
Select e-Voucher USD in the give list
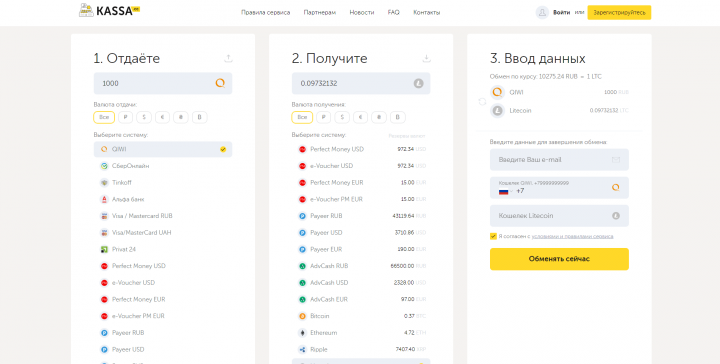163,283
